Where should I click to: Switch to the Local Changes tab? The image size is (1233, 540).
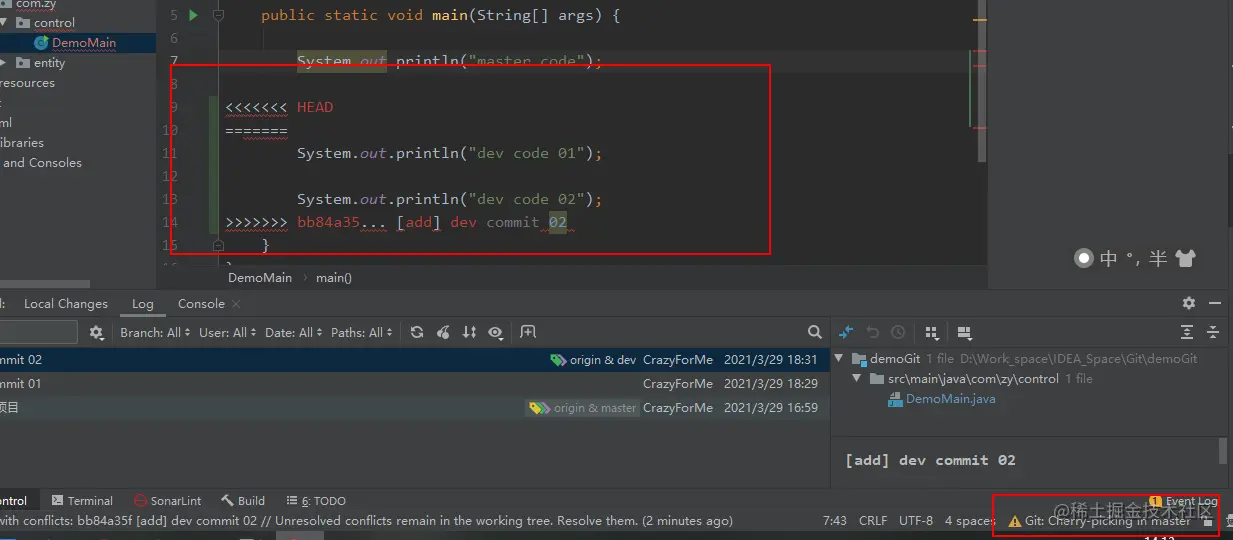pyautogui.click(x=65, y=303)
